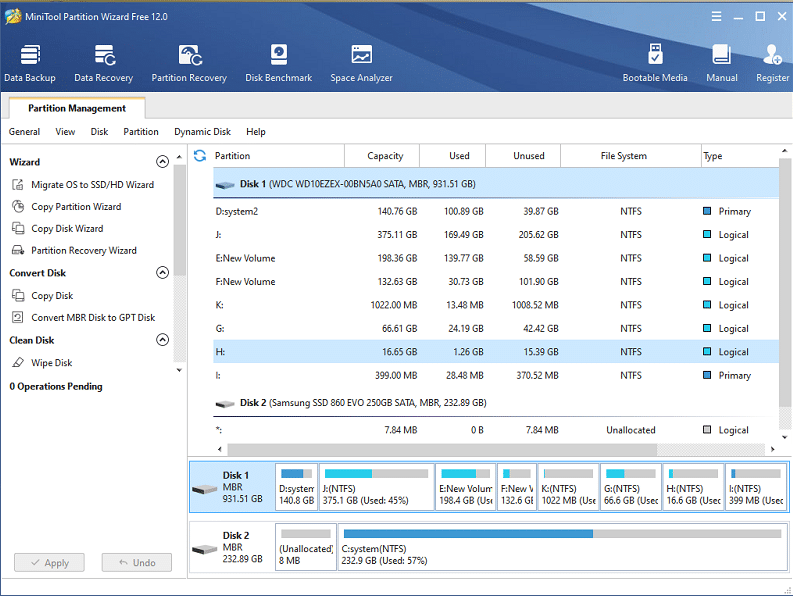Screen dimensions: 793x596
Task: Click the Migrate OS to SSD/HD Wizard icon
Action: [x=18, y=185]
